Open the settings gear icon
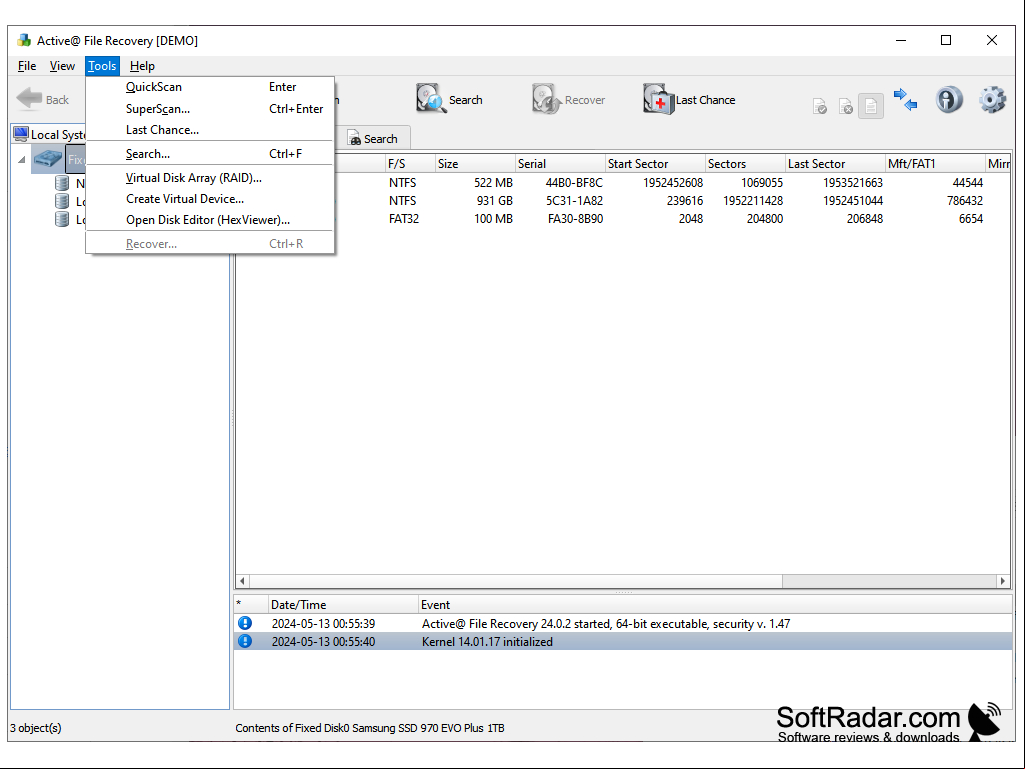The height and width of the screenshot is (769, 1025). (992, 99)
